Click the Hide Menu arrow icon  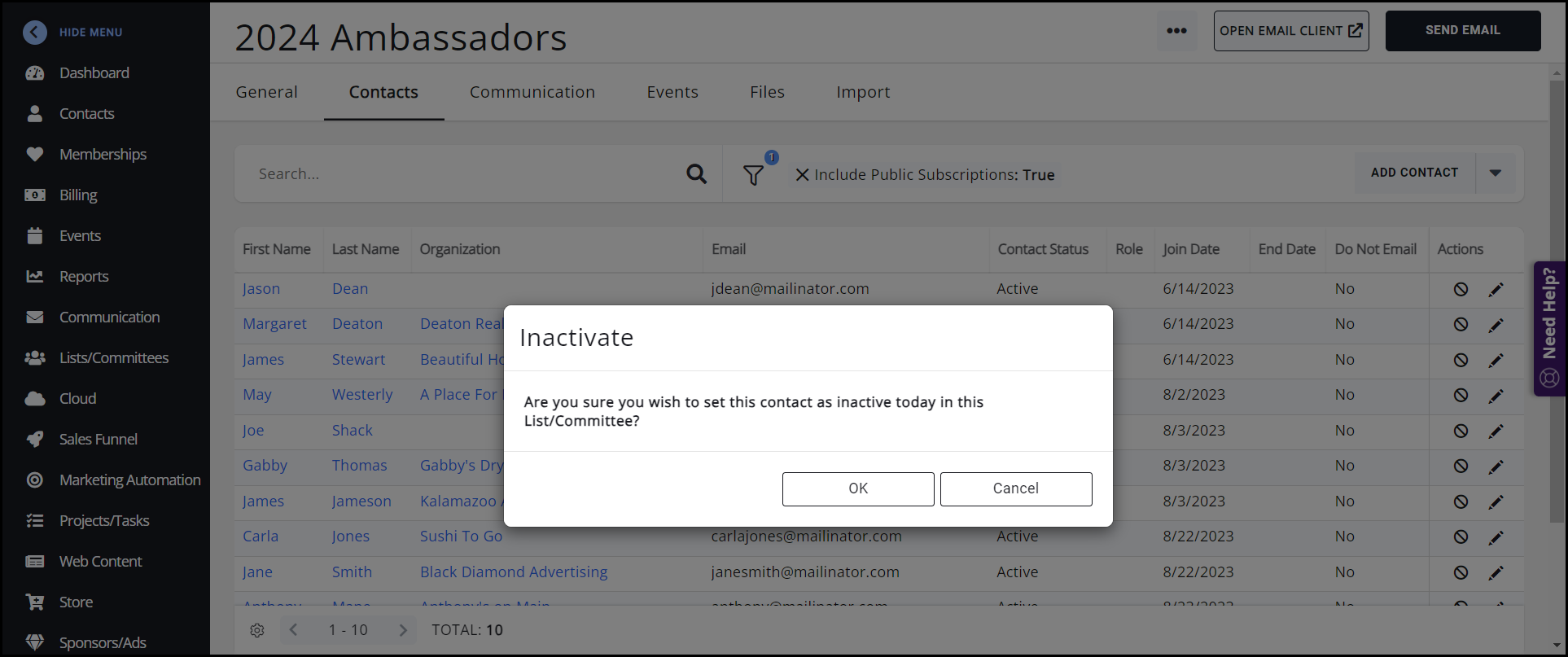[34, 32]
